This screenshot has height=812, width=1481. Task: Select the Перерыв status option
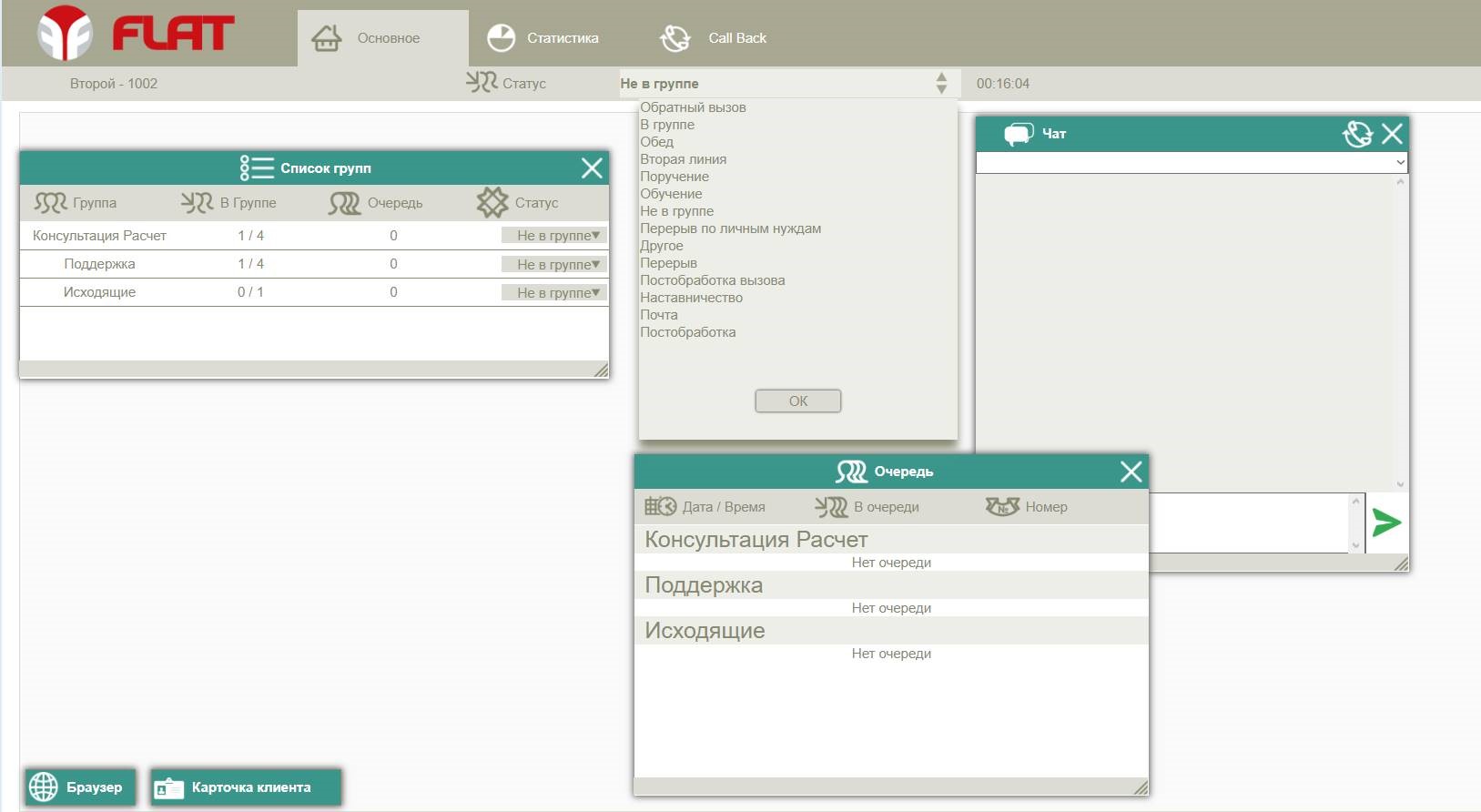[668, 263]
